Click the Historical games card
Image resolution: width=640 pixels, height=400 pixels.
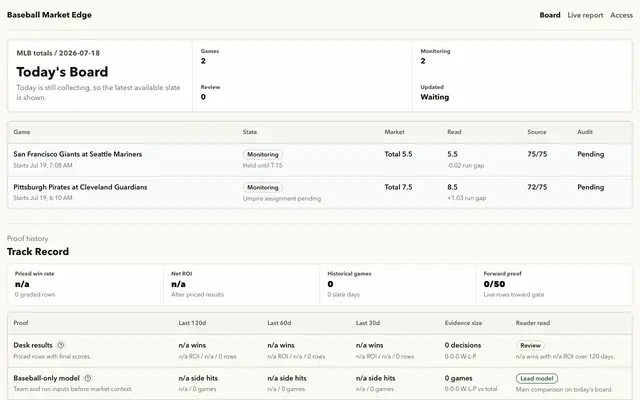398,284
